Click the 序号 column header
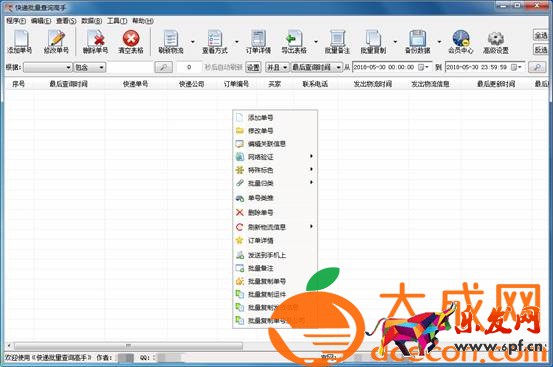The image size is (553, 367). (18, 84)
